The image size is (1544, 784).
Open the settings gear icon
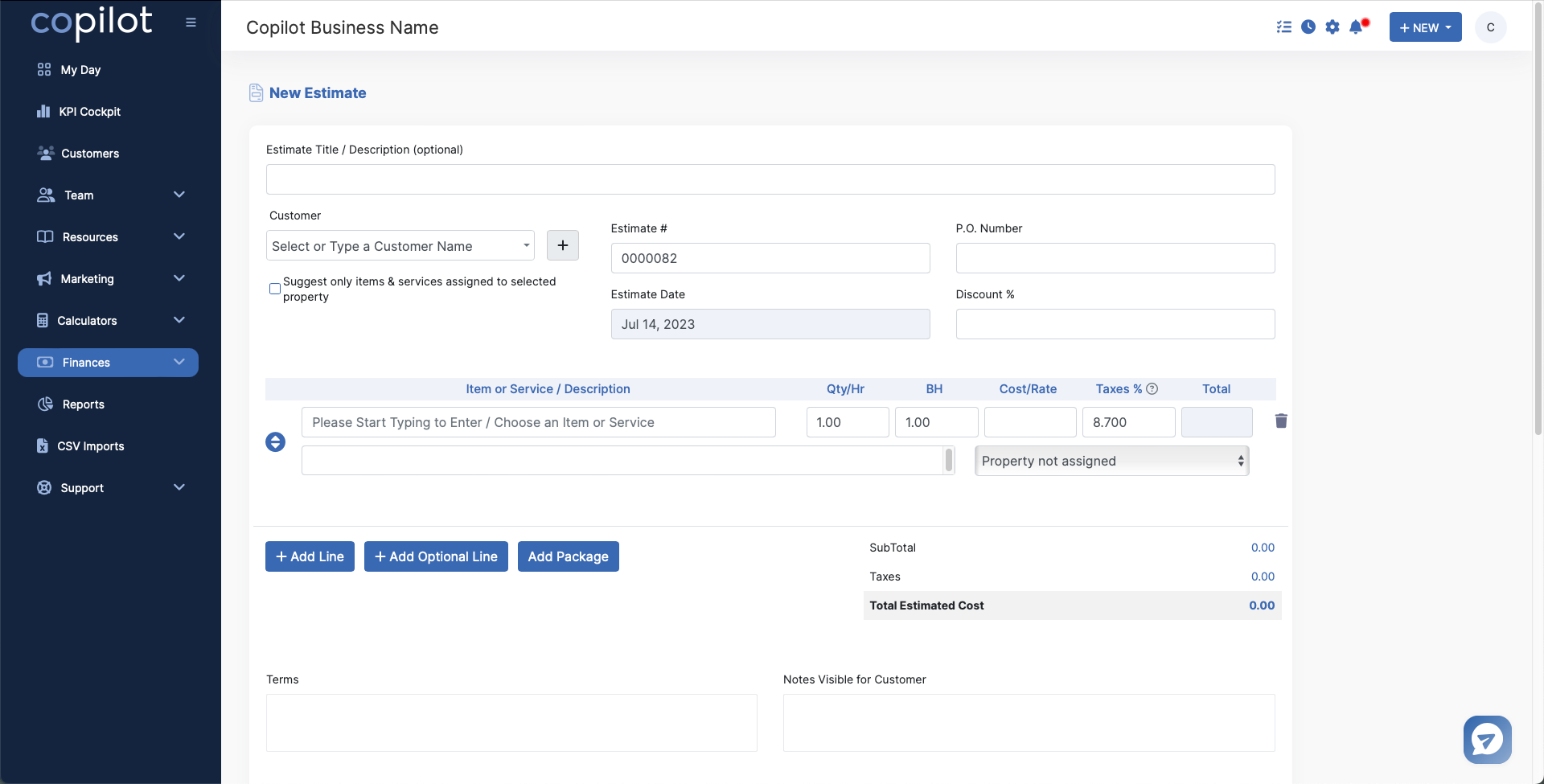pyautogui.click(x=1333, y=27)
